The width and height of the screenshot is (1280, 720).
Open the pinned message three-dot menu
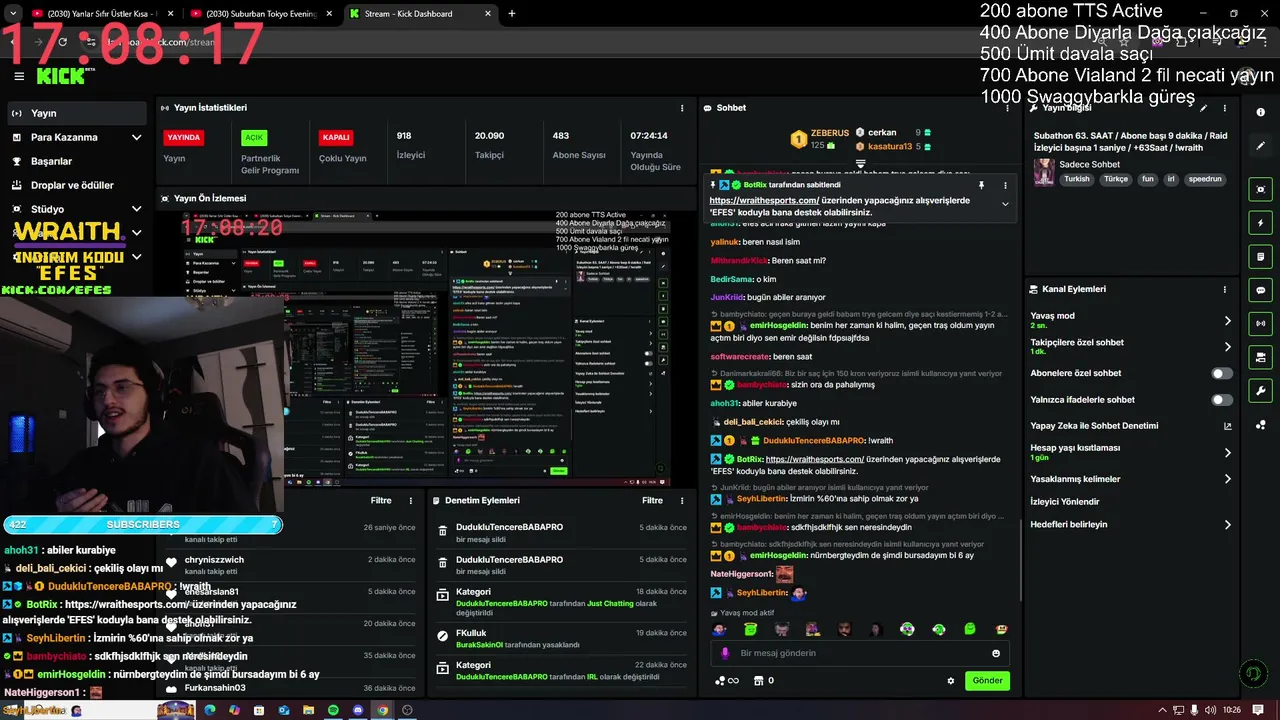[x=1005, y=185]
